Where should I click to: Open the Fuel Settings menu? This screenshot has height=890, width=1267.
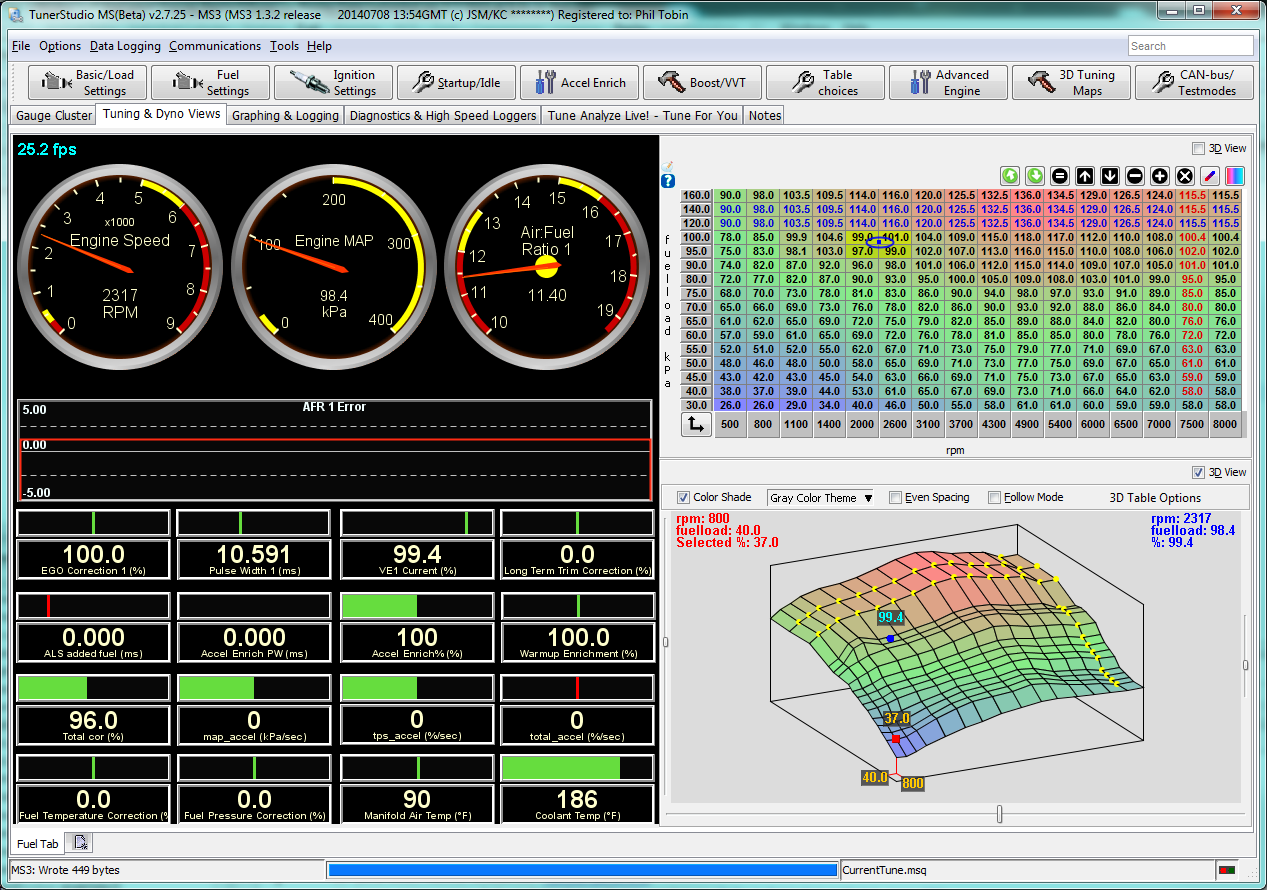211,83
